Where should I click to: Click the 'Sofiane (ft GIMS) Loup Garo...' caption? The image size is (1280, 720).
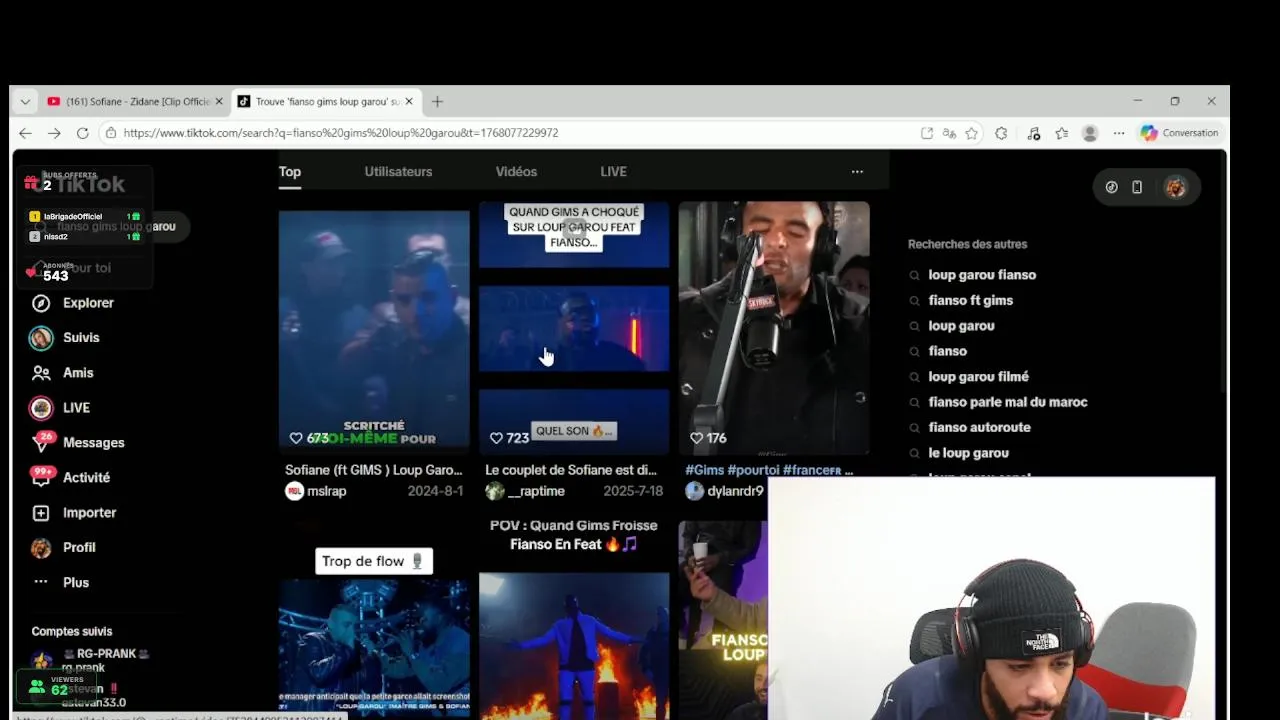(x=374, y=470)
